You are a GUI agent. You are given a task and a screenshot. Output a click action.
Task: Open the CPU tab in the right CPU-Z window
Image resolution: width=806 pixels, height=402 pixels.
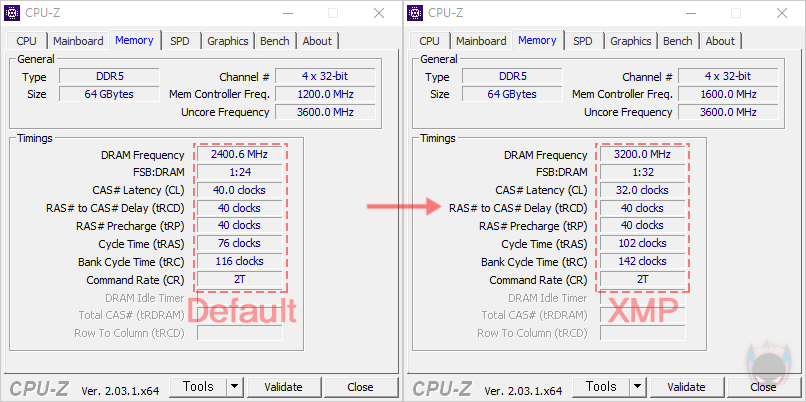pyautogui.click(x=430, y=41)
